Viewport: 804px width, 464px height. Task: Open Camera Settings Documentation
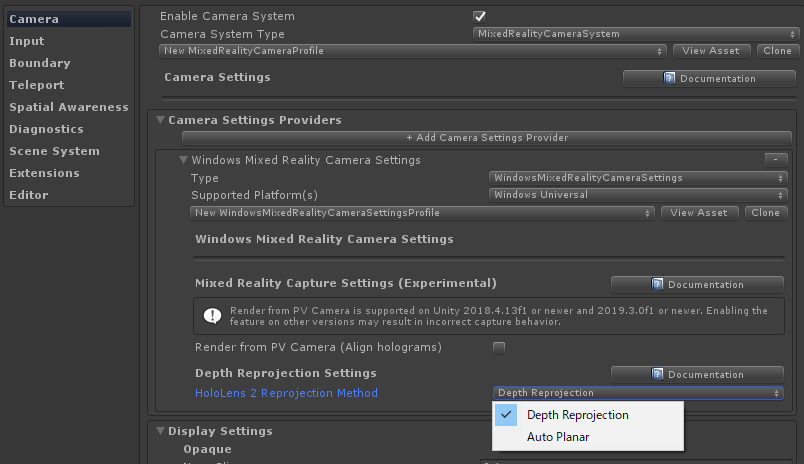[709, 78]
